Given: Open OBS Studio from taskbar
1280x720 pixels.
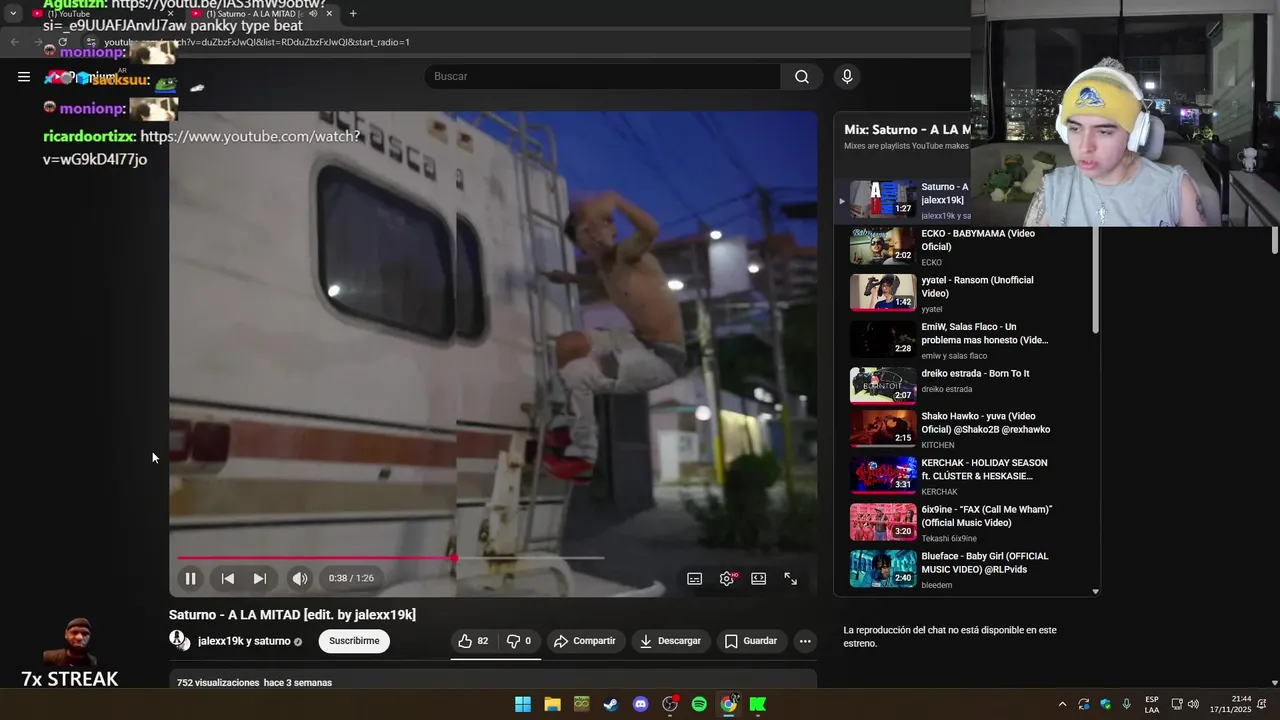Looking at the screenshot, I should point(670,704).
